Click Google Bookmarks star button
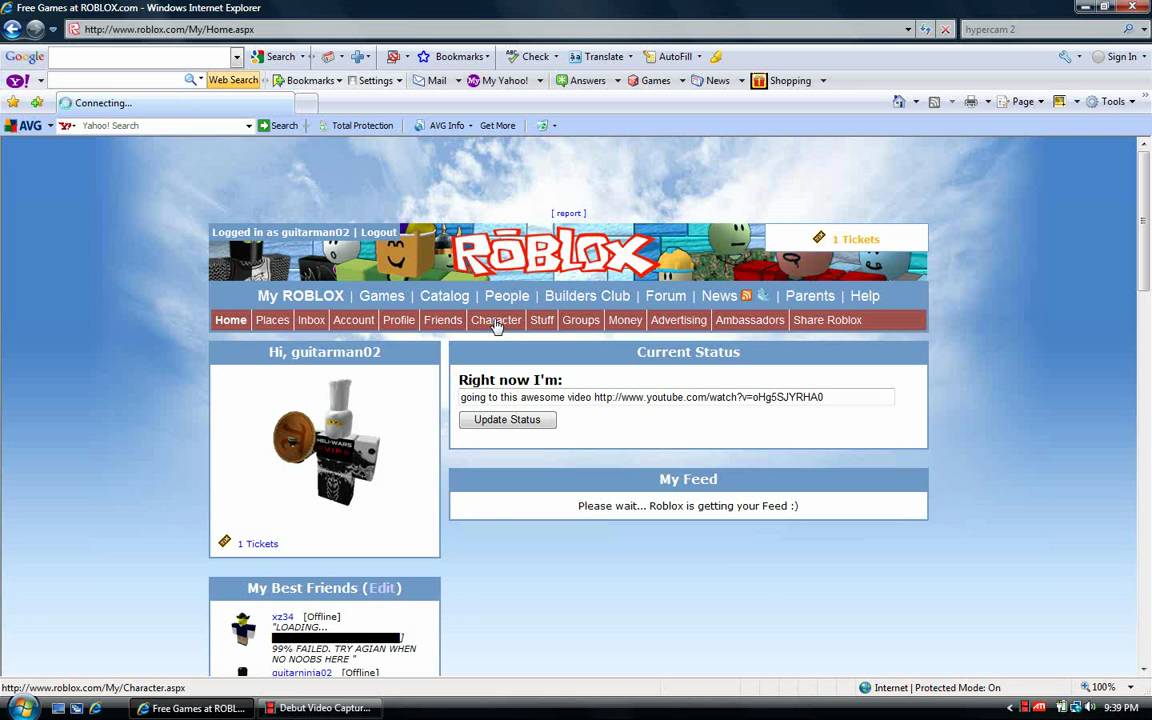Screen dimensions: 1152x720 [x=453, y=57]
